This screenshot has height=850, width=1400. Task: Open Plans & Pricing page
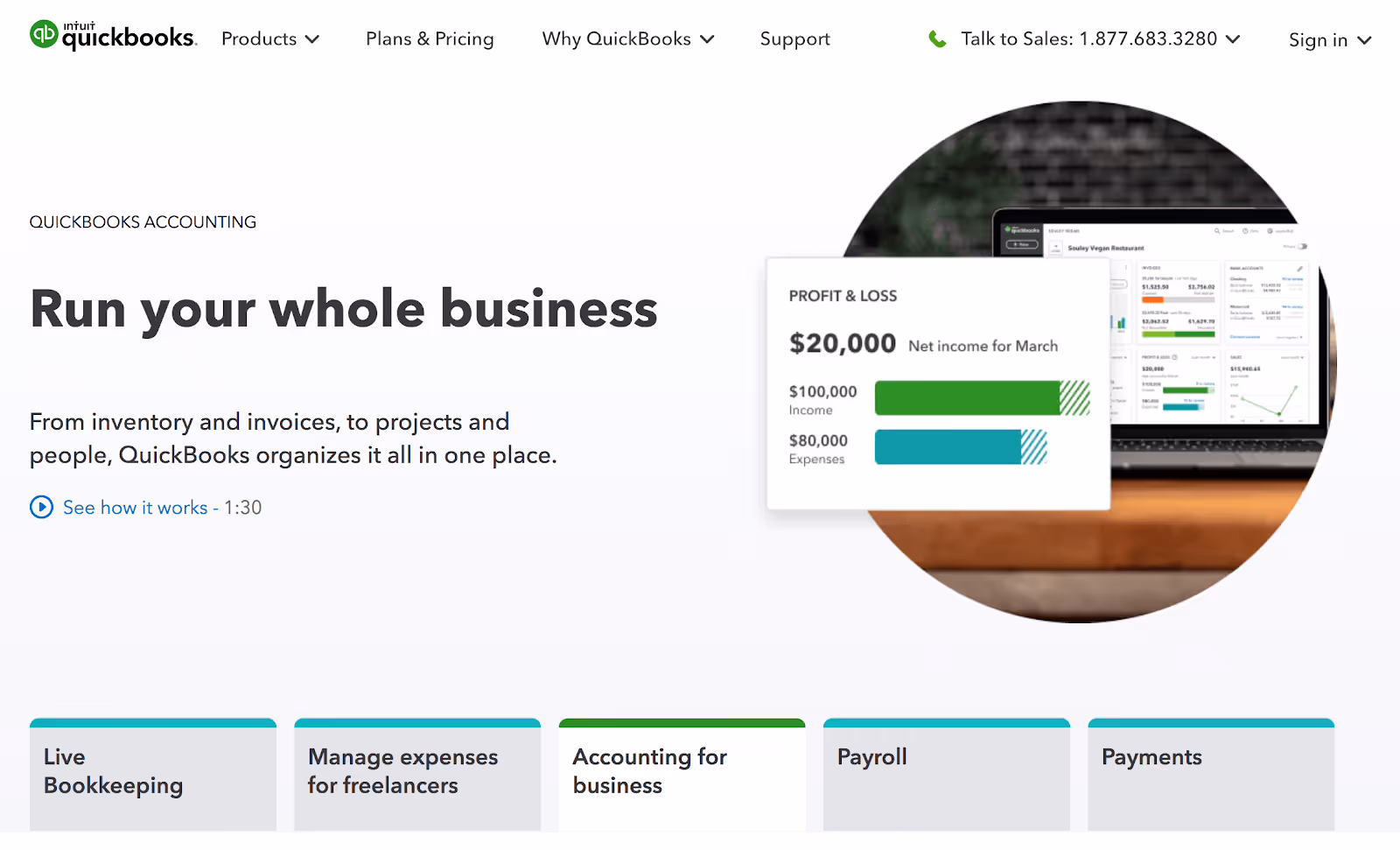430,39
